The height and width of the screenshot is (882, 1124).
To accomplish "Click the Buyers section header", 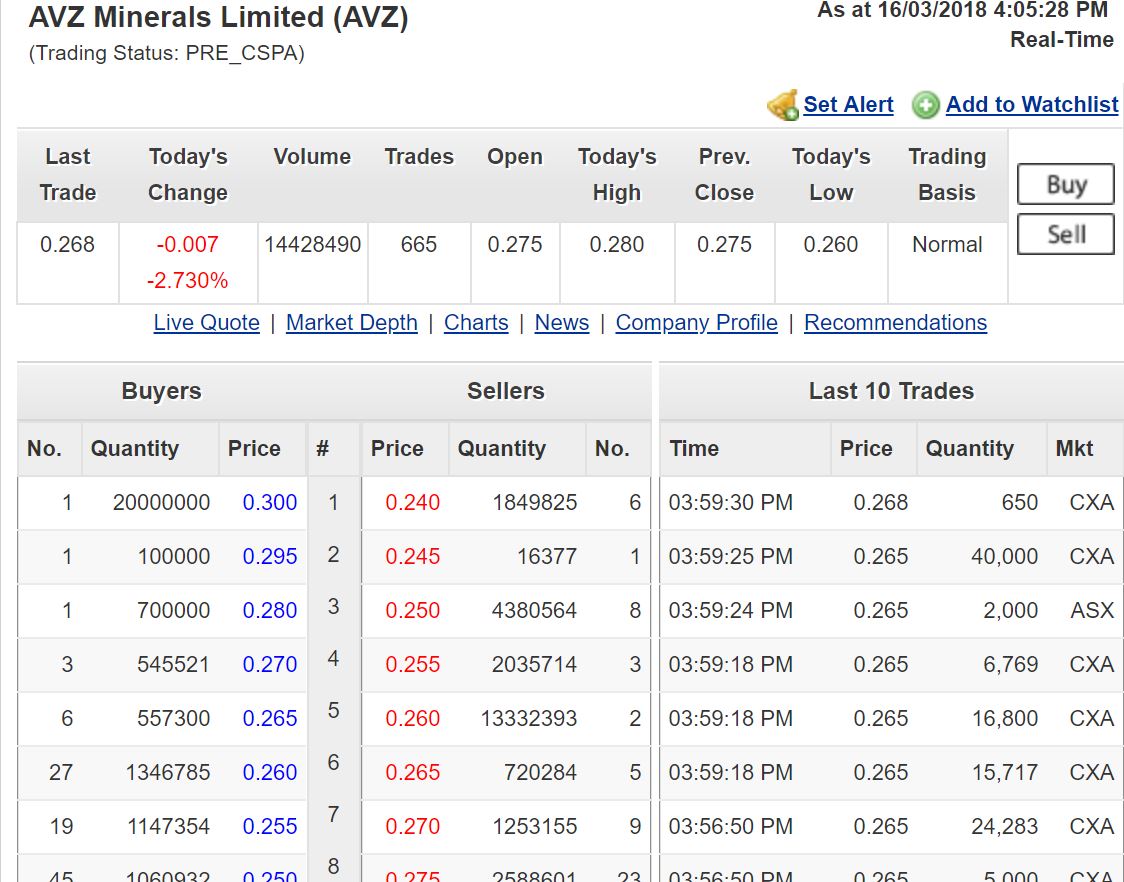I will tap(161, 391).
